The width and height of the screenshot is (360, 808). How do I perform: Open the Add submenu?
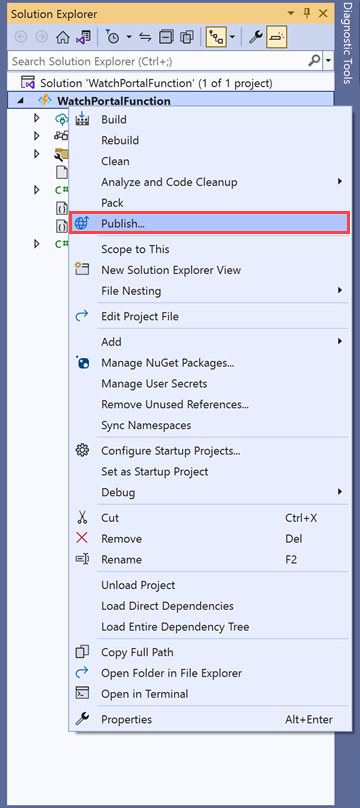click(210, 342)
